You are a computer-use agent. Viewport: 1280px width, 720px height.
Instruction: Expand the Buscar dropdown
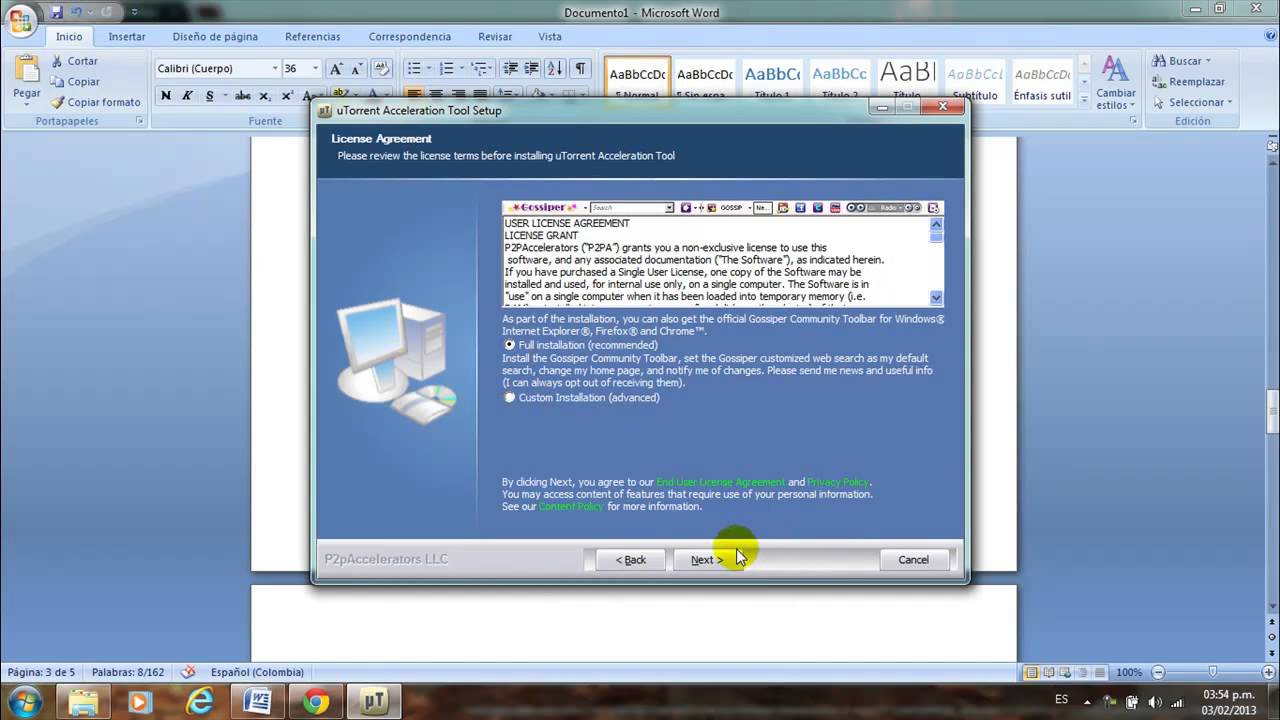click(x=1208, y=61)
